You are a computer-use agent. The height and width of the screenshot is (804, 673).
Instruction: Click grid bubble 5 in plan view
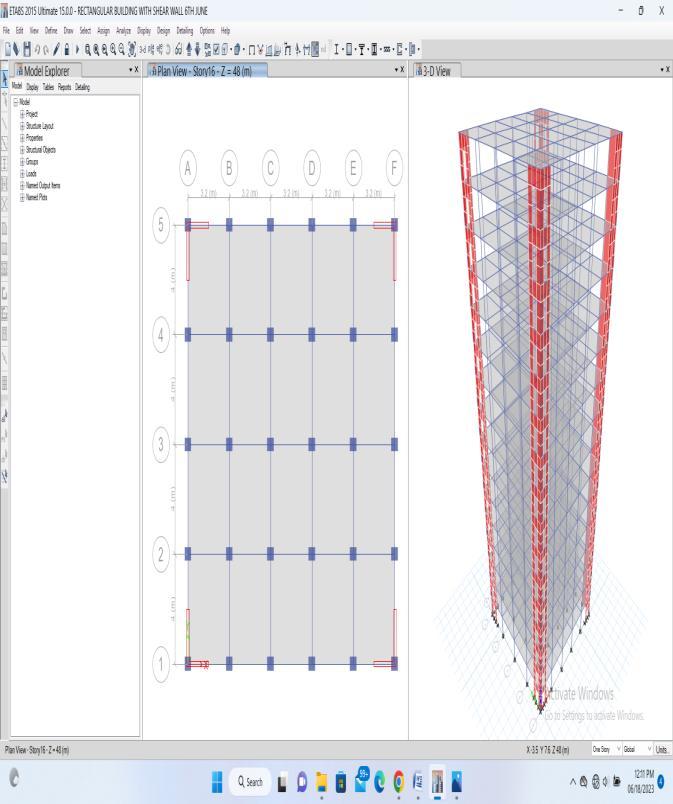161,225
